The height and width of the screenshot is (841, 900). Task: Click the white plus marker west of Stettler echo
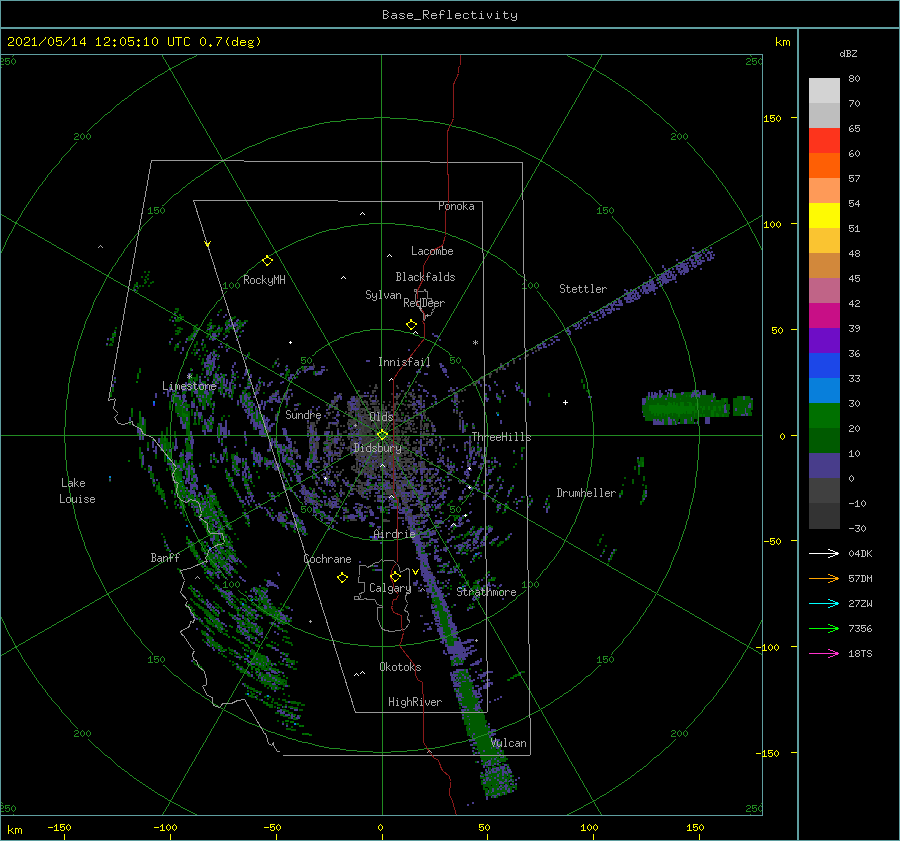pos(565,402)
